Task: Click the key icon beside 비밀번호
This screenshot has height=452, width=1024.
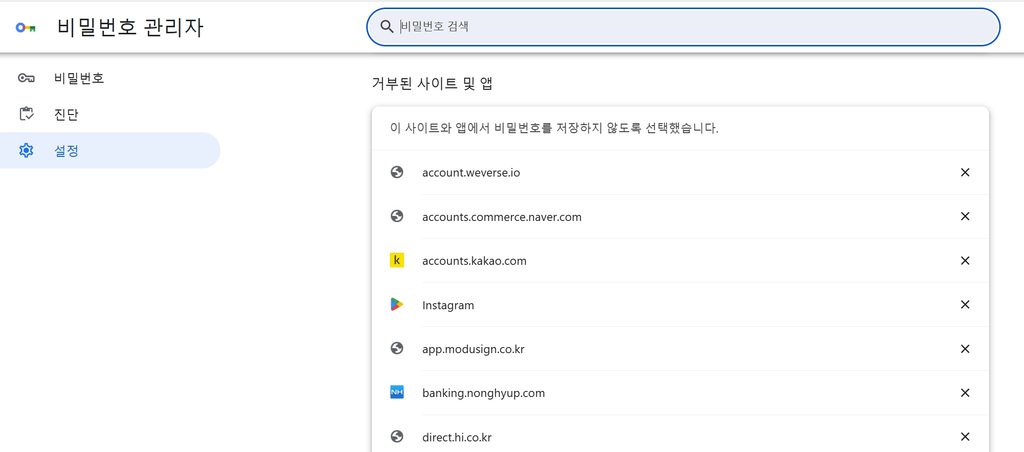Action: pyautogui.click(x=26, y=78)
